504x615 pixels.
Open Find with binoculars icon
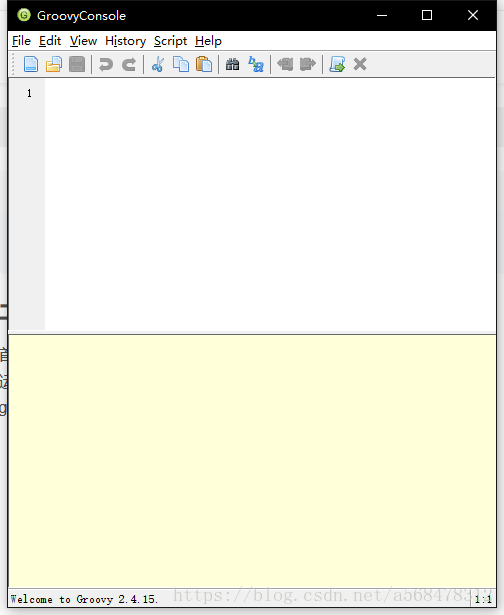coord(233,64)
